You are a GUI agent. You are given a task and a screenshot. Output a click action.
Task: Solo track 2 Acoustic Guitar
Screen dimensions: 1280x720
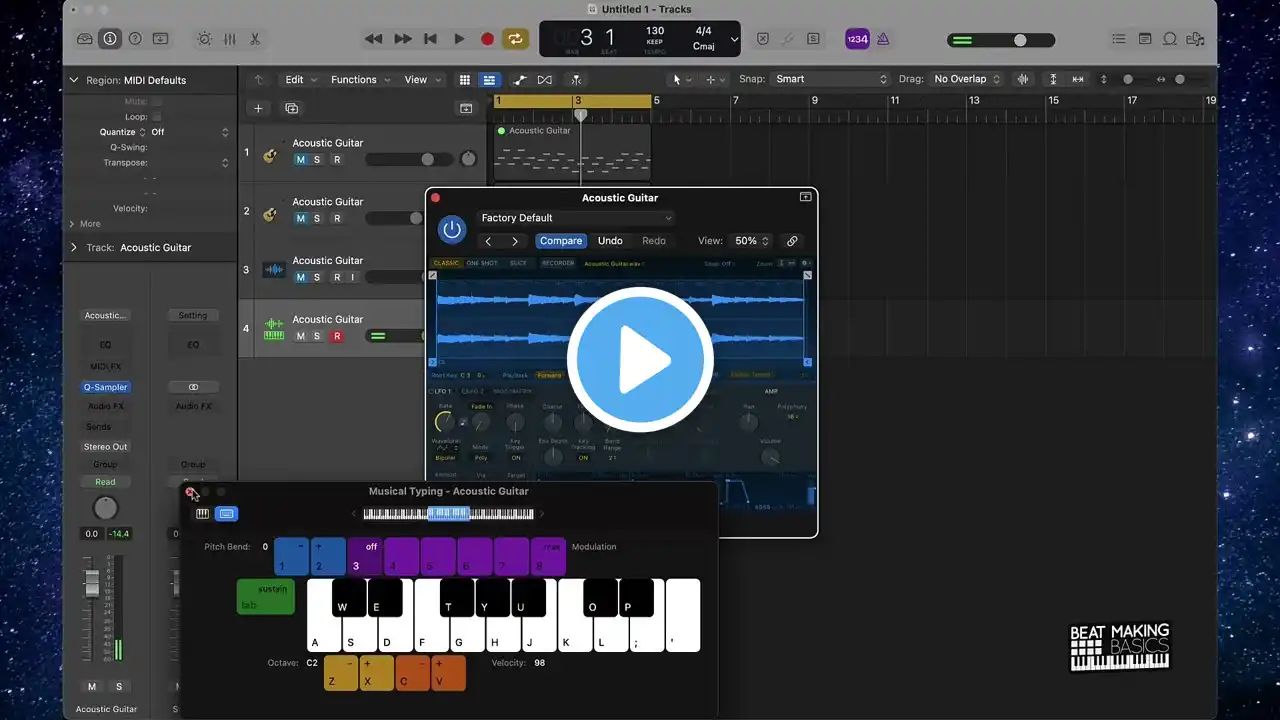pos(317,218)
